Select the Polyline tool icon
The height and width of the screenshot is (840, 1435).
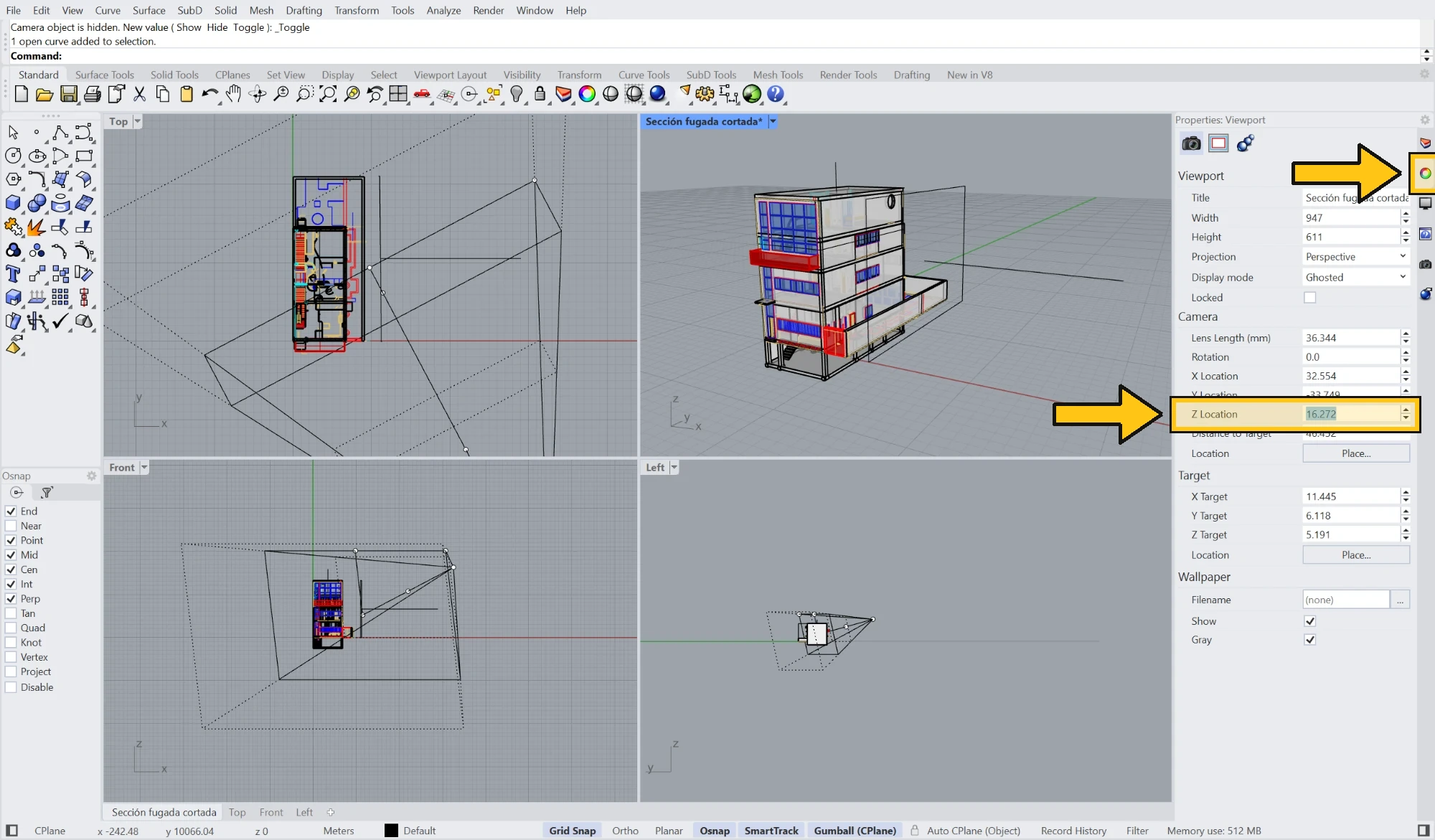point(60,132)
